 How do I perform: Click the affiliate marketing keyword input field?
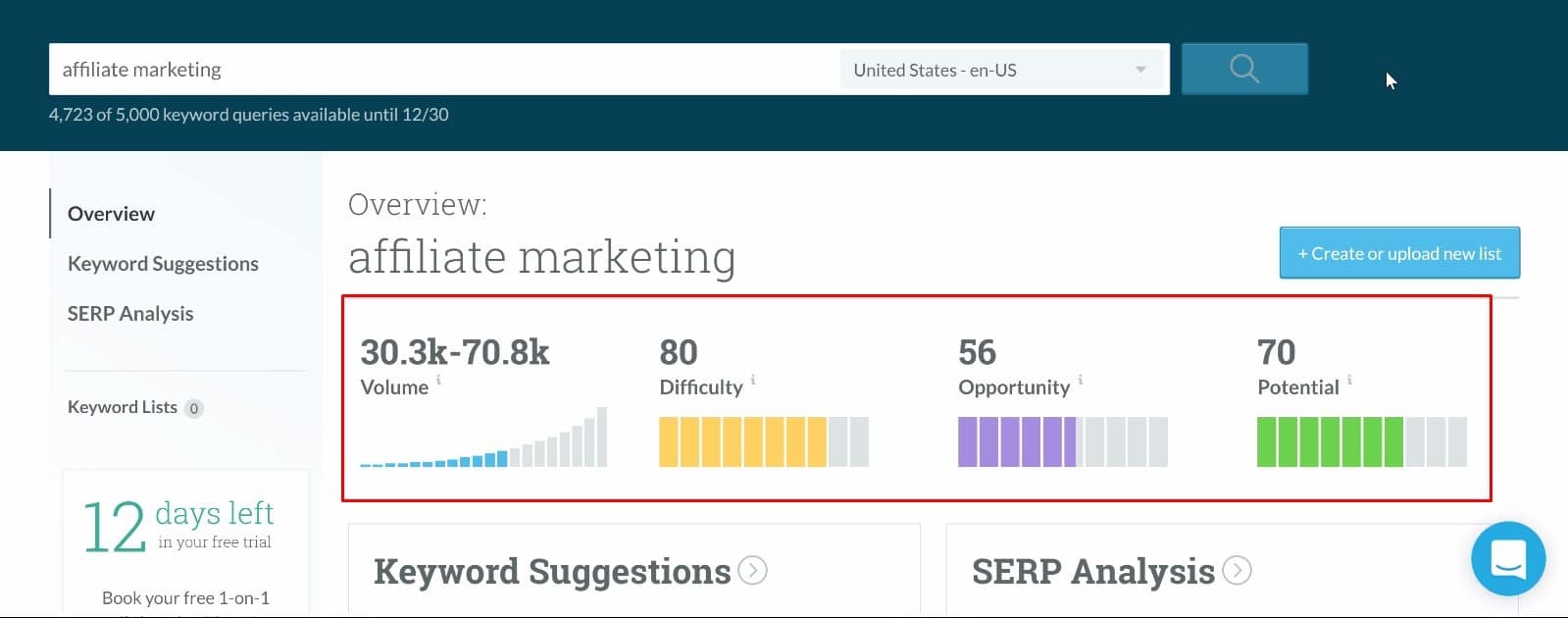(444, 70)
